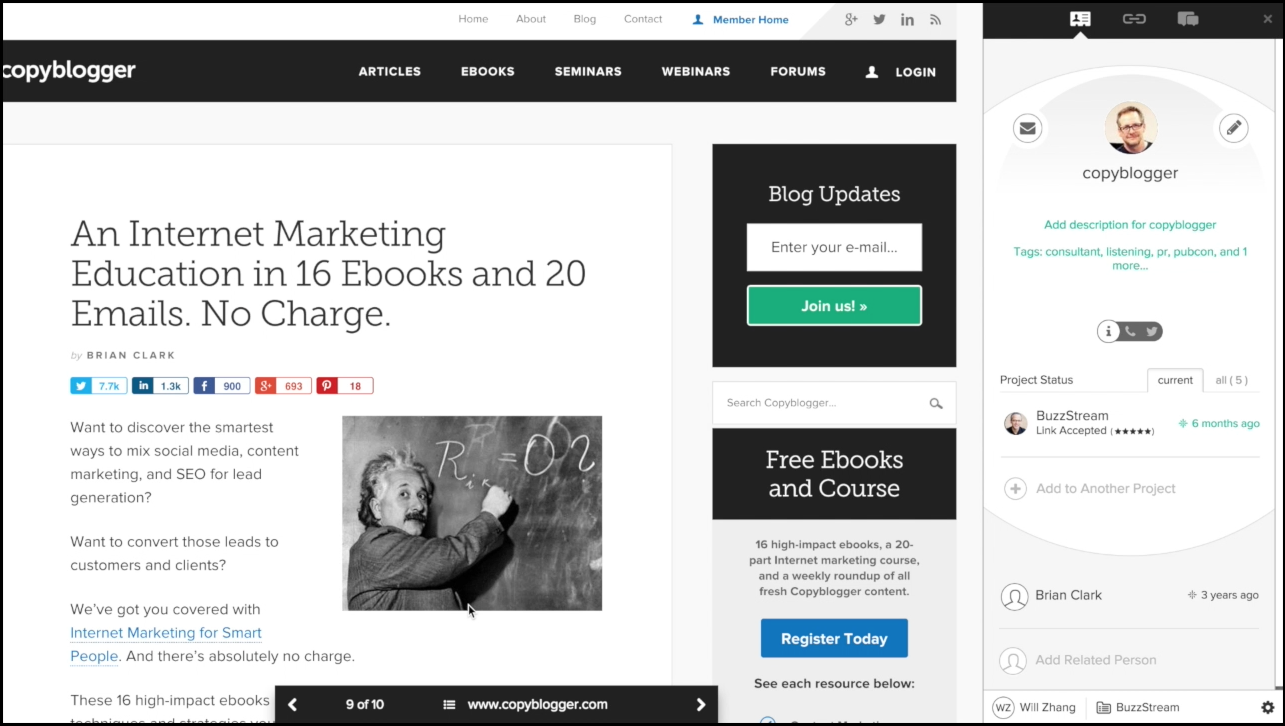Open the link chain tab in BuzzStream sidebar
1285x726 pixels.
coord(1134,19)
